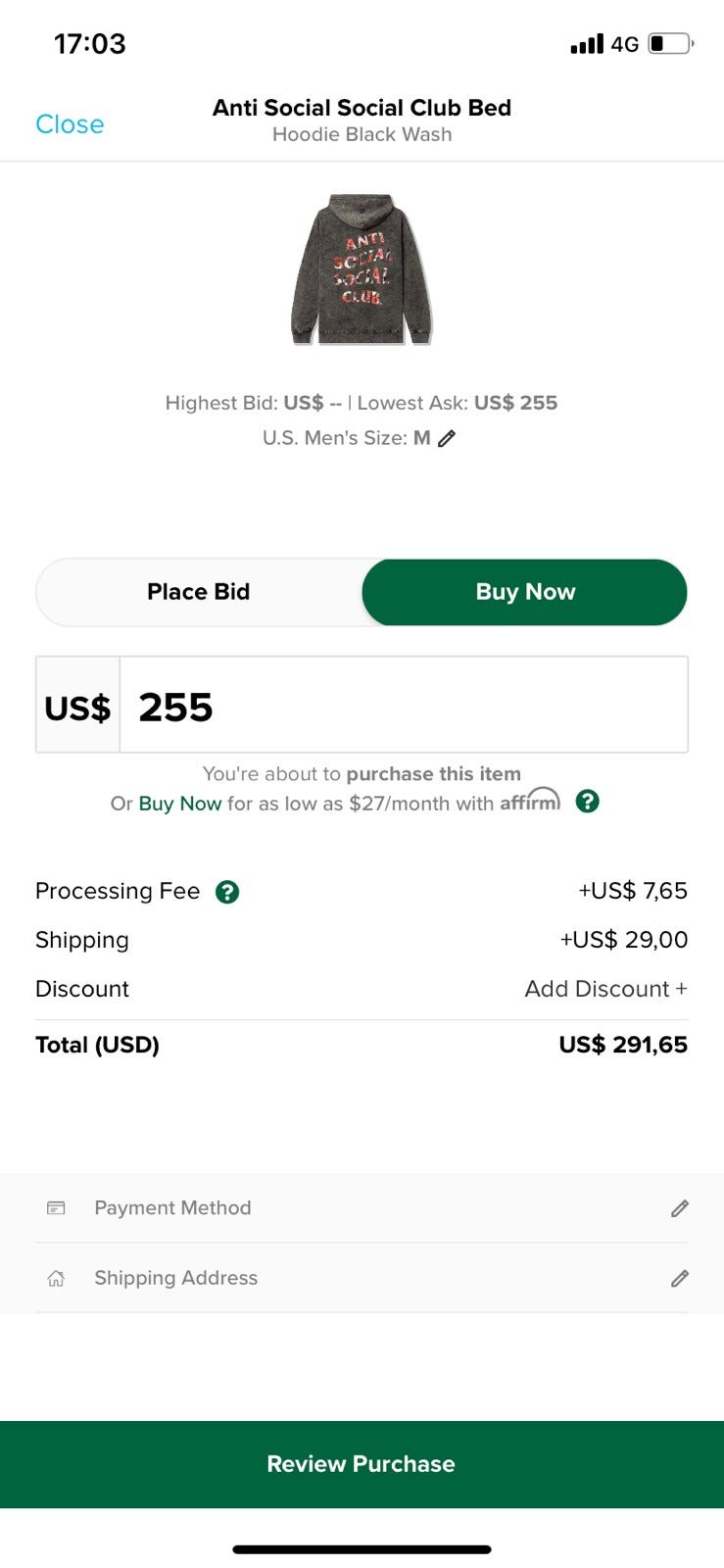Tap the US$ 255 price input field
Viewport: 724px width, 1568px height.
pos(402,706)
